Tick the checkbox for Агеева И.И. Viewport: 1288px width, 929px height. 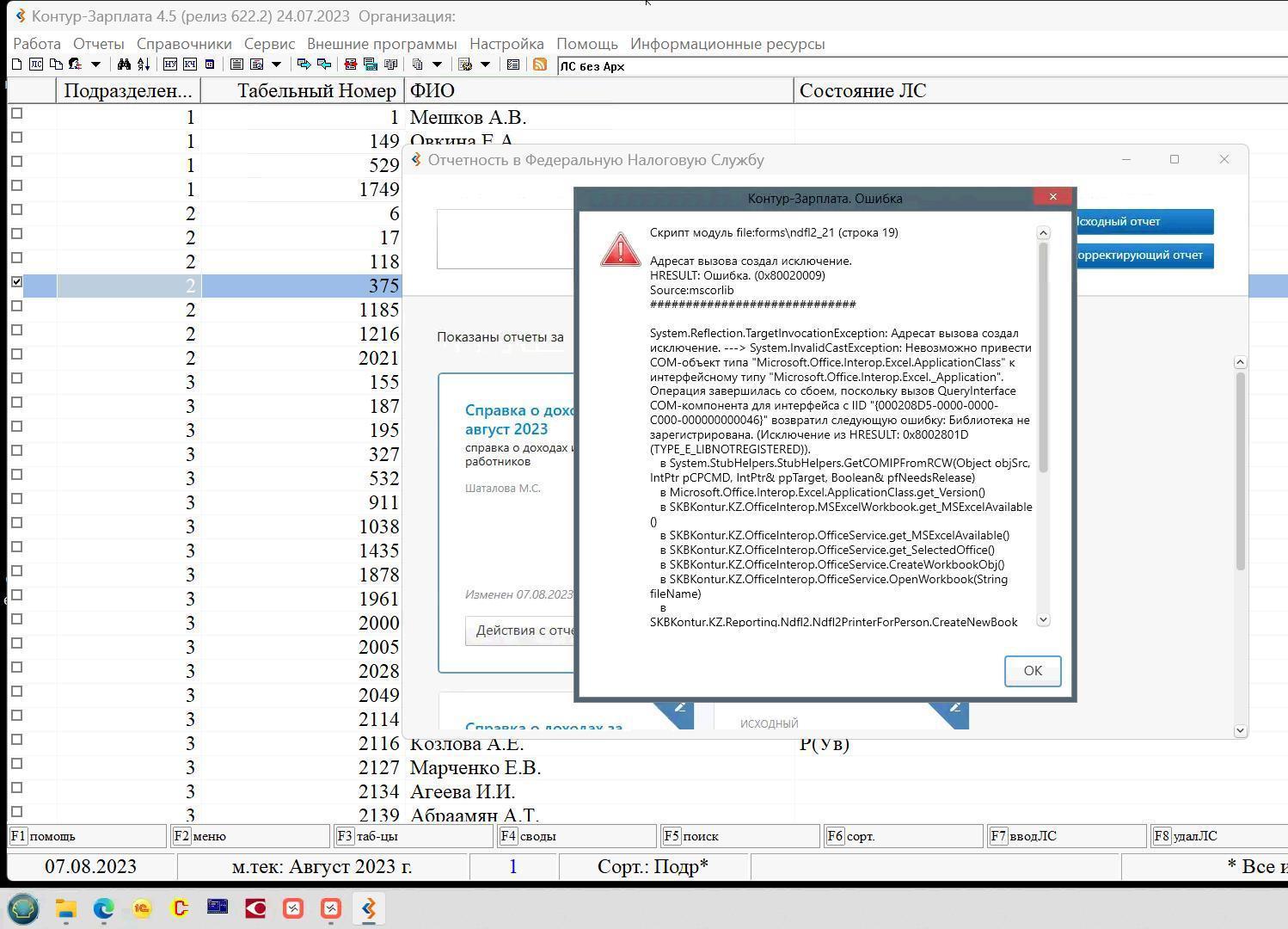pos(16,788)
